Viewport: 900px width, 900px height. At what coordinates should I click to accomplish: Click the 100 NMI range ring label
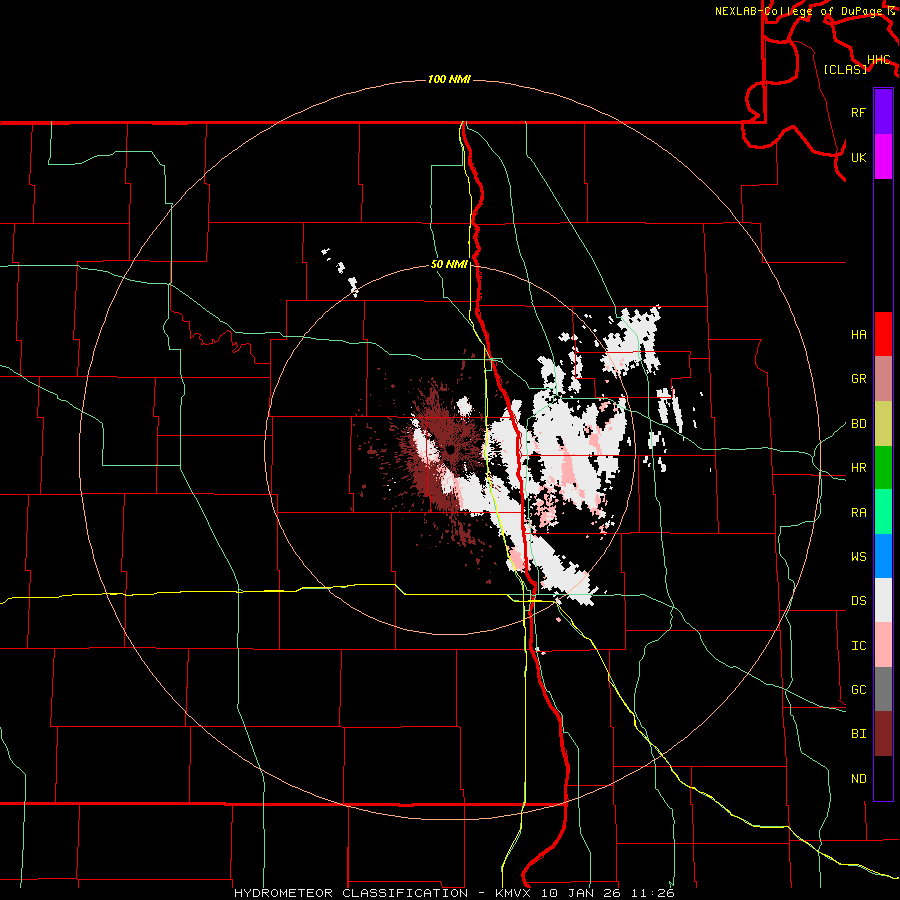(x=449, y=79)
